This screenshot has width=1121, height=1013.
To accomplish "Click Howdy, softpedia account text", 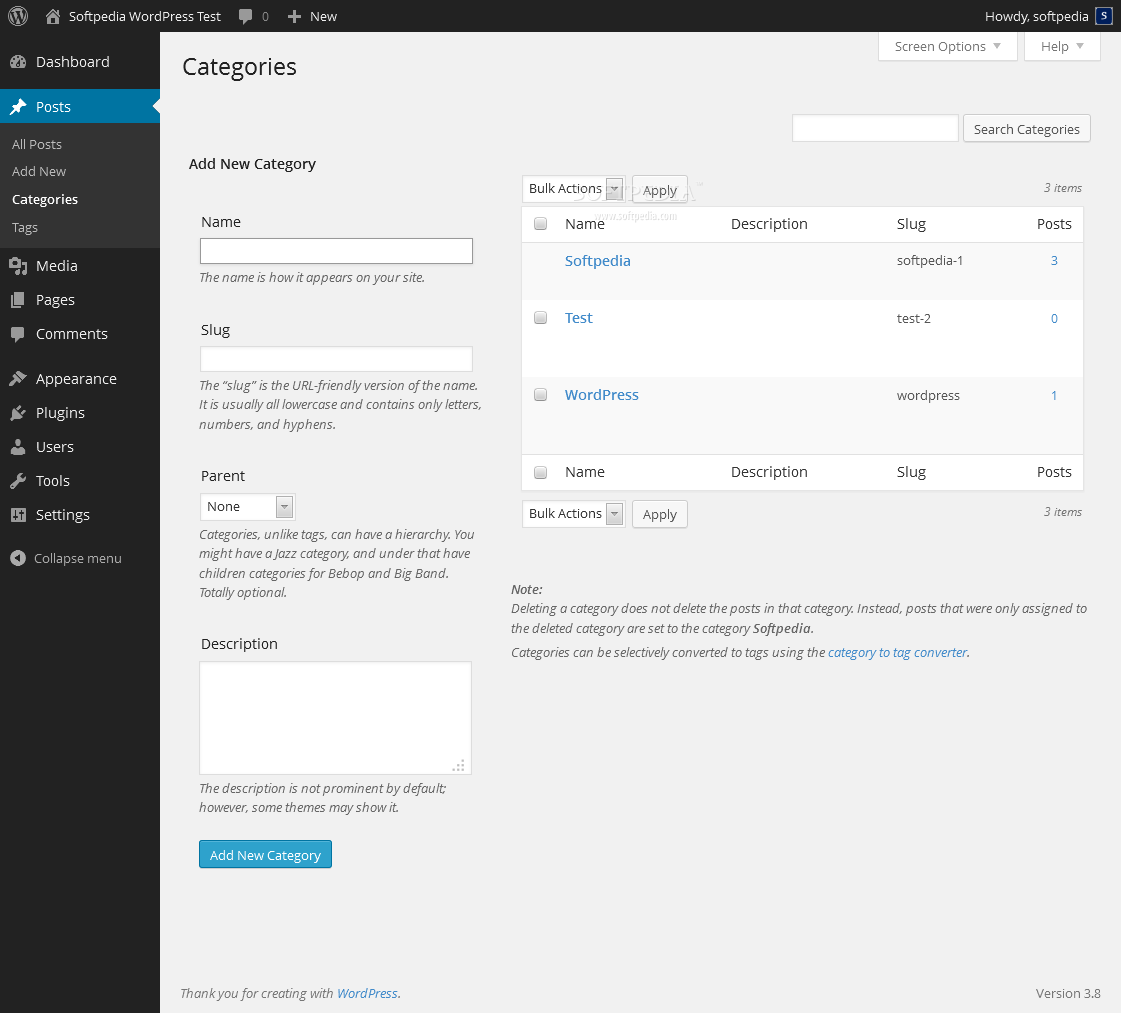I will pos(1037,16).
